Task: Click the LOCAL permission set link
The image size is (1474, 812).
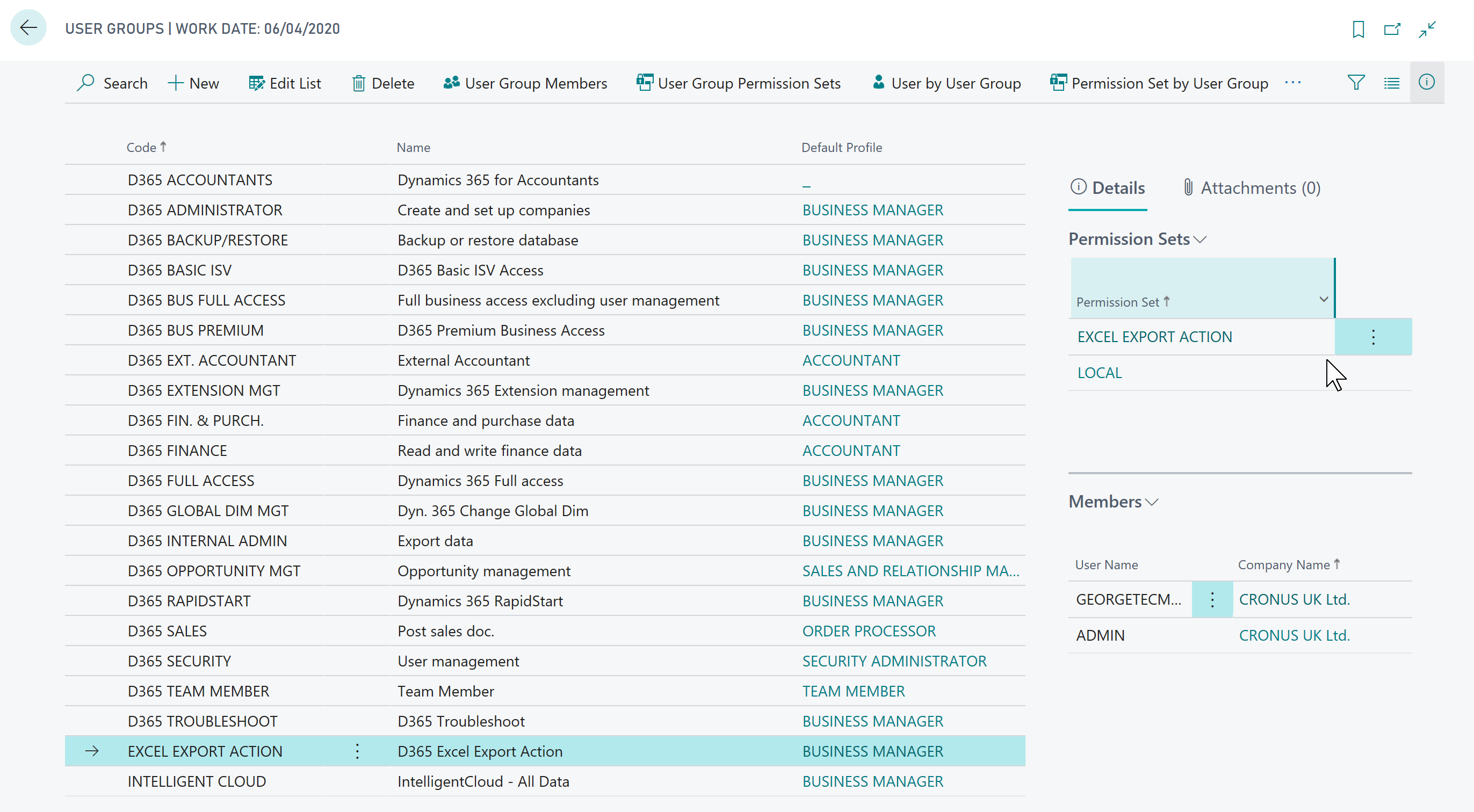Action: click(1099, 373)
